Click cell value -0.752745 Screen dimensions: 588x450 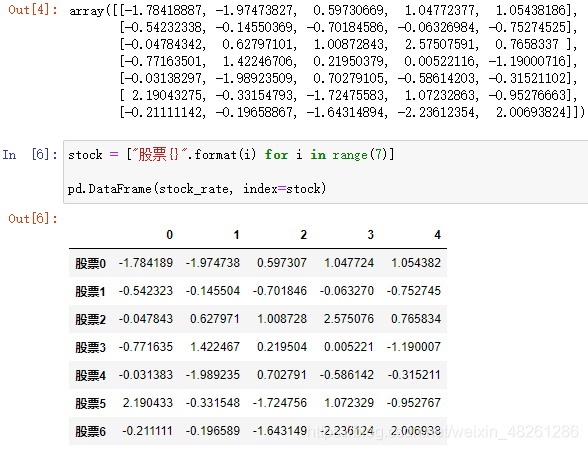(414, 291)
